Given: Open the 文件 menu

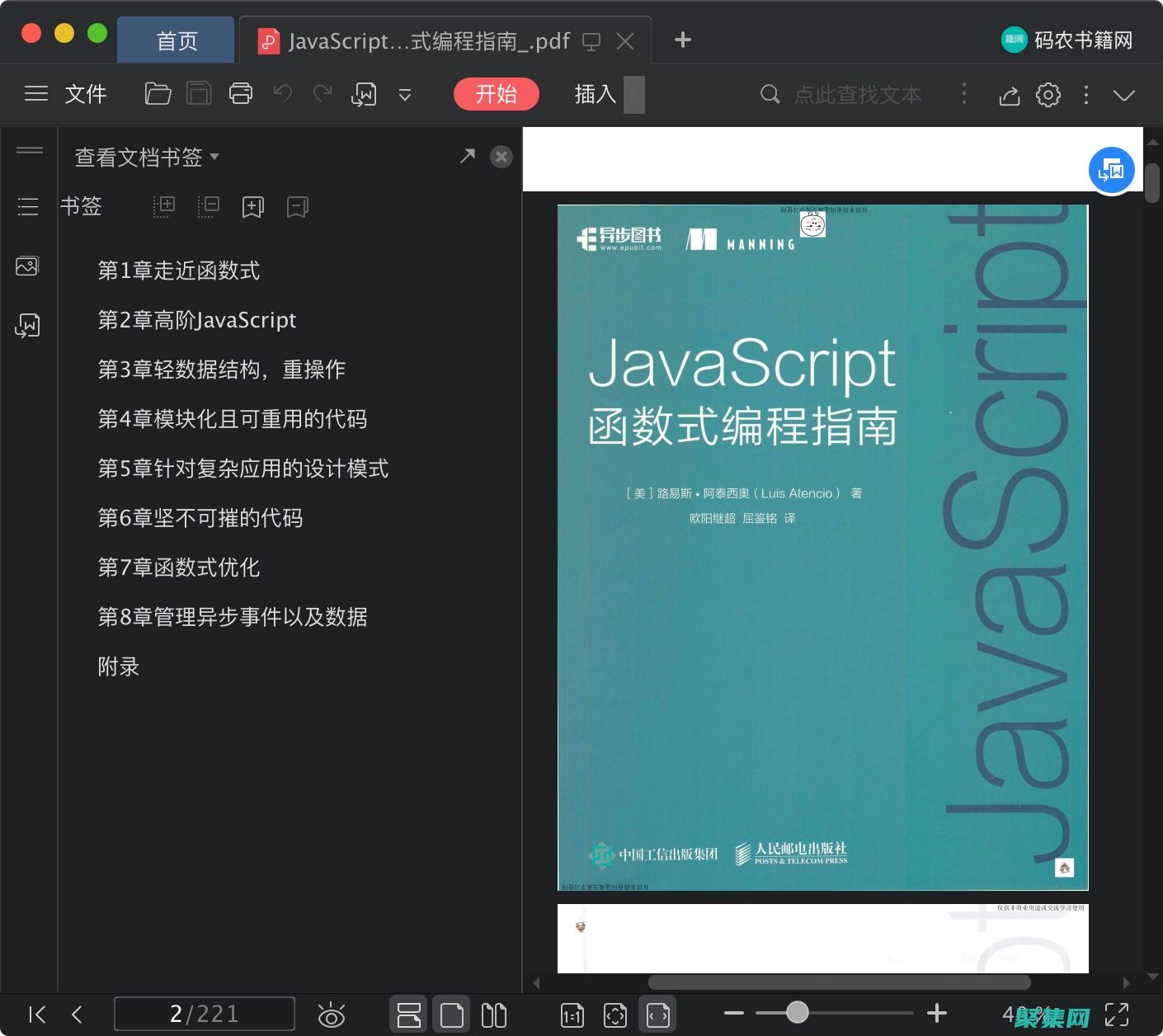Looking at the screenshot, I should click(x=85, y=93).
